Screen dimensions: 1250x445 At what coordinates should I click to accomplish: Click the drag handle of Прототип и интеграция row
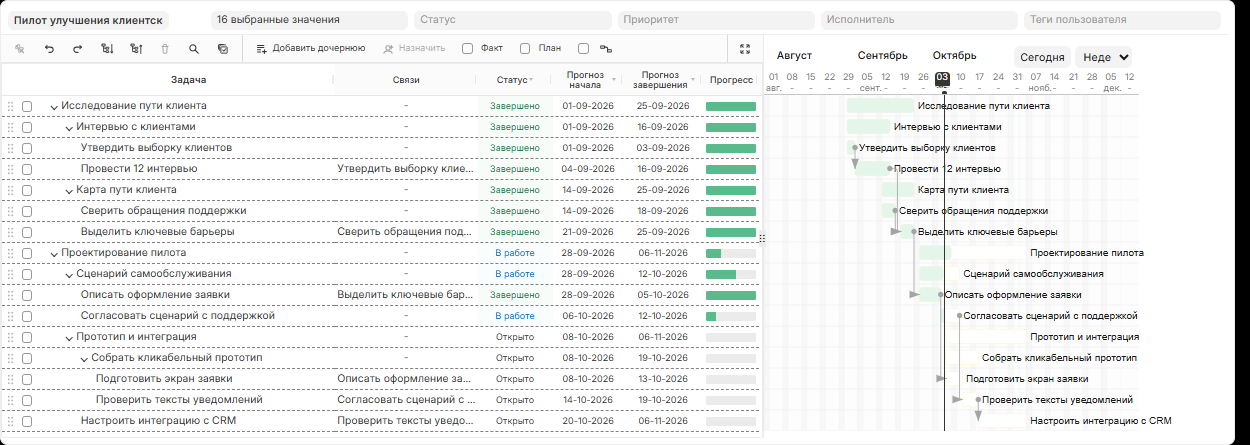tap(11, 337)
